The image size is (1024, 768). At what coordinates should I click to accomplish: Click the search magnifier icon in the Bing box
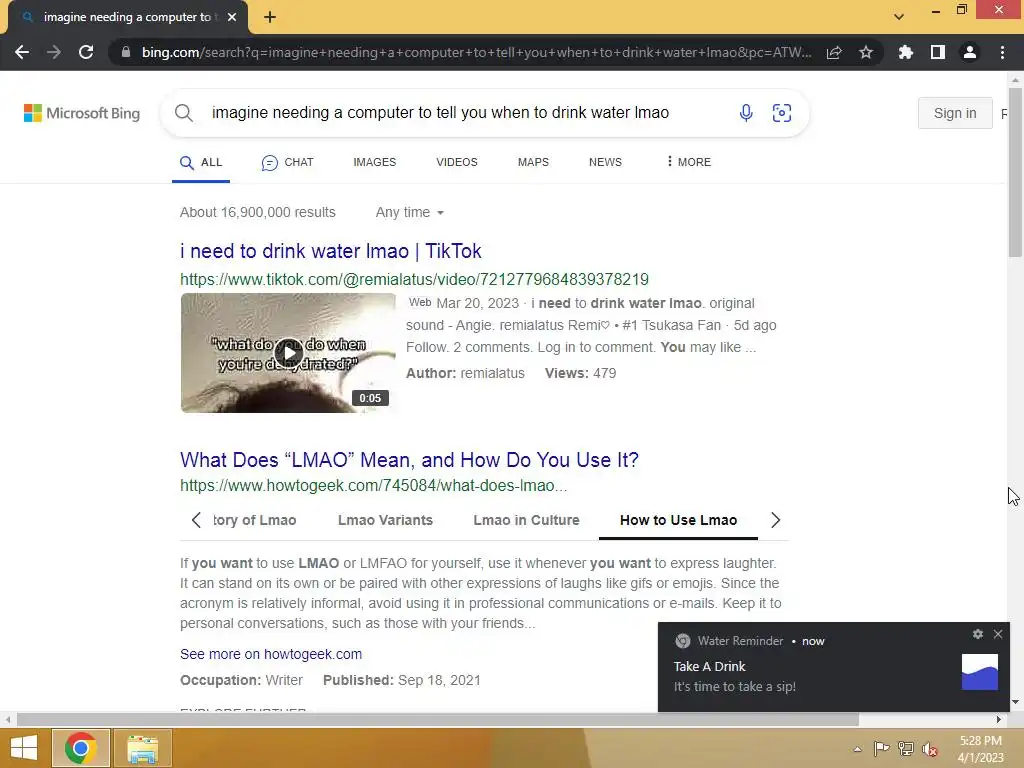point(184,113)
